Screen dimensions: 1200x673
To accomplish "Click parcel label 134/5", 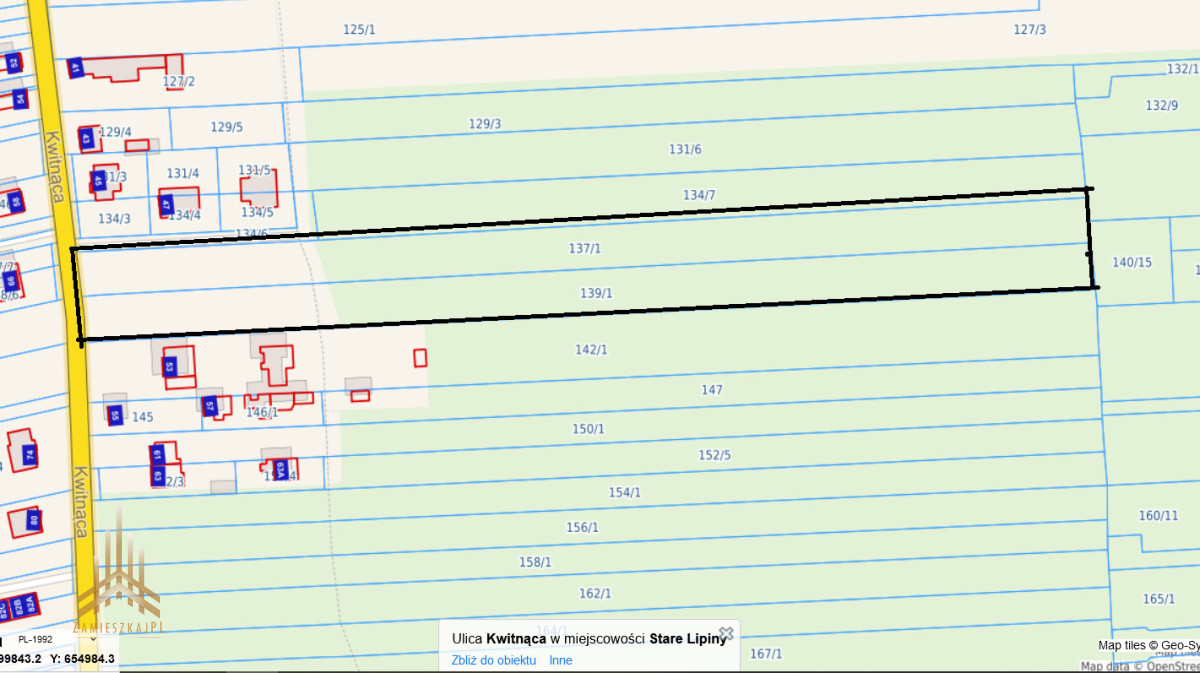I will pos(257,212).
